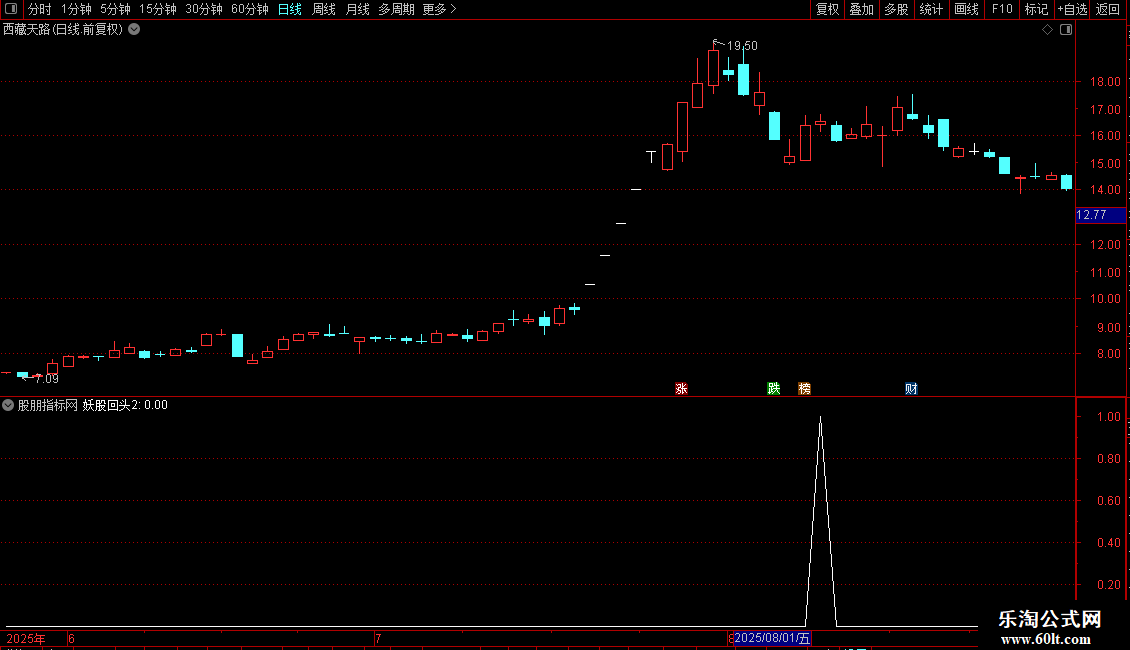Select the 5分钟 period tab
The height and width of the screenshot is (650, 1130).
click(x=115, y=9)
